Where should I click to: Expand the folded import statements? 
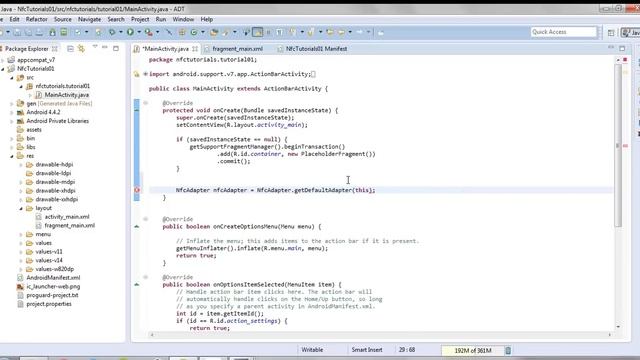pos(146,74)
